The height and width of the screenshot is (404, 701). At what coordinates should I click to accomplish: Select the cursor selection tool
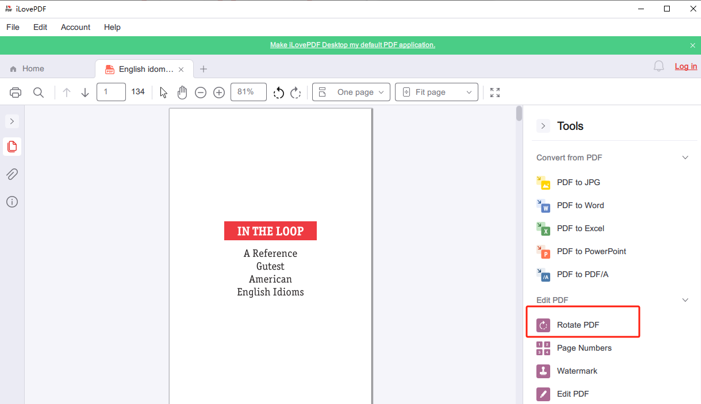point(163,93)
